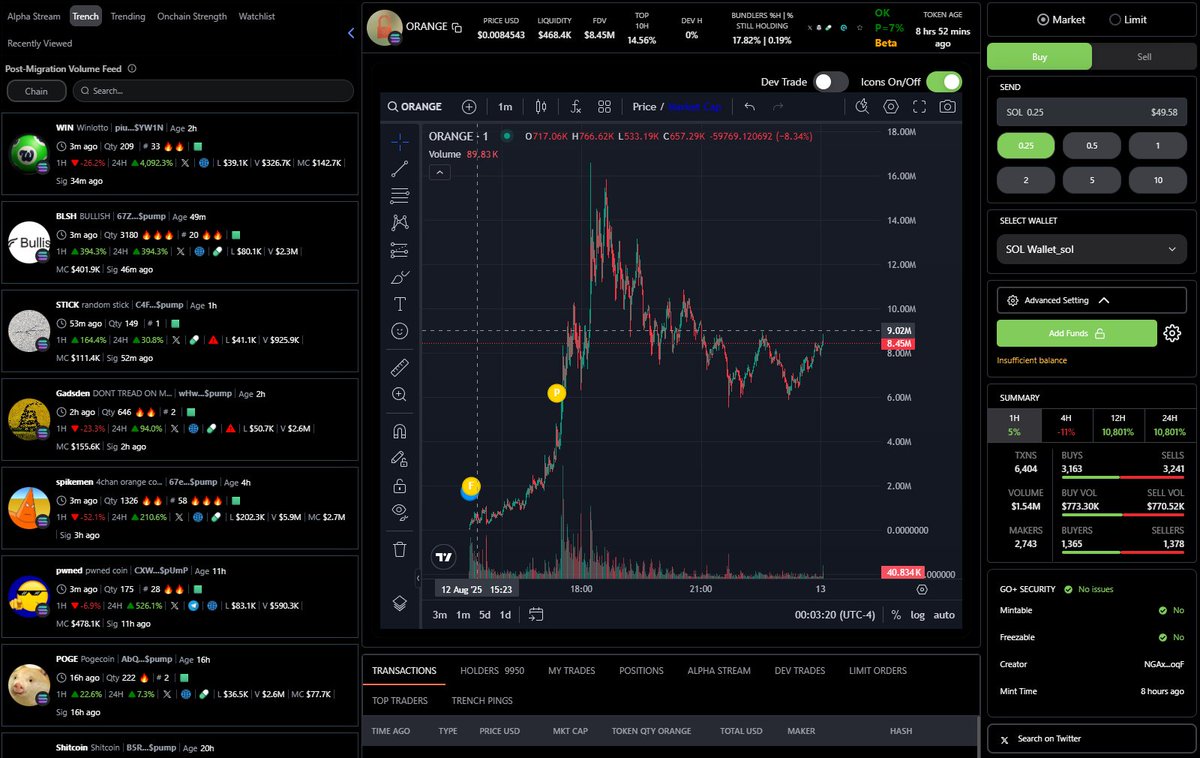Screen dimensions: 1200x758
Task: Add compare symbol using plus icon
Action: coord(469,106)
